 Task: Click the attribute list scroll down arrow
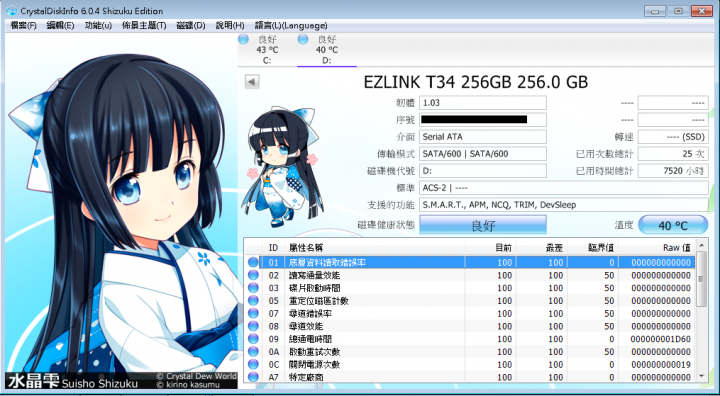coord(701,376)
